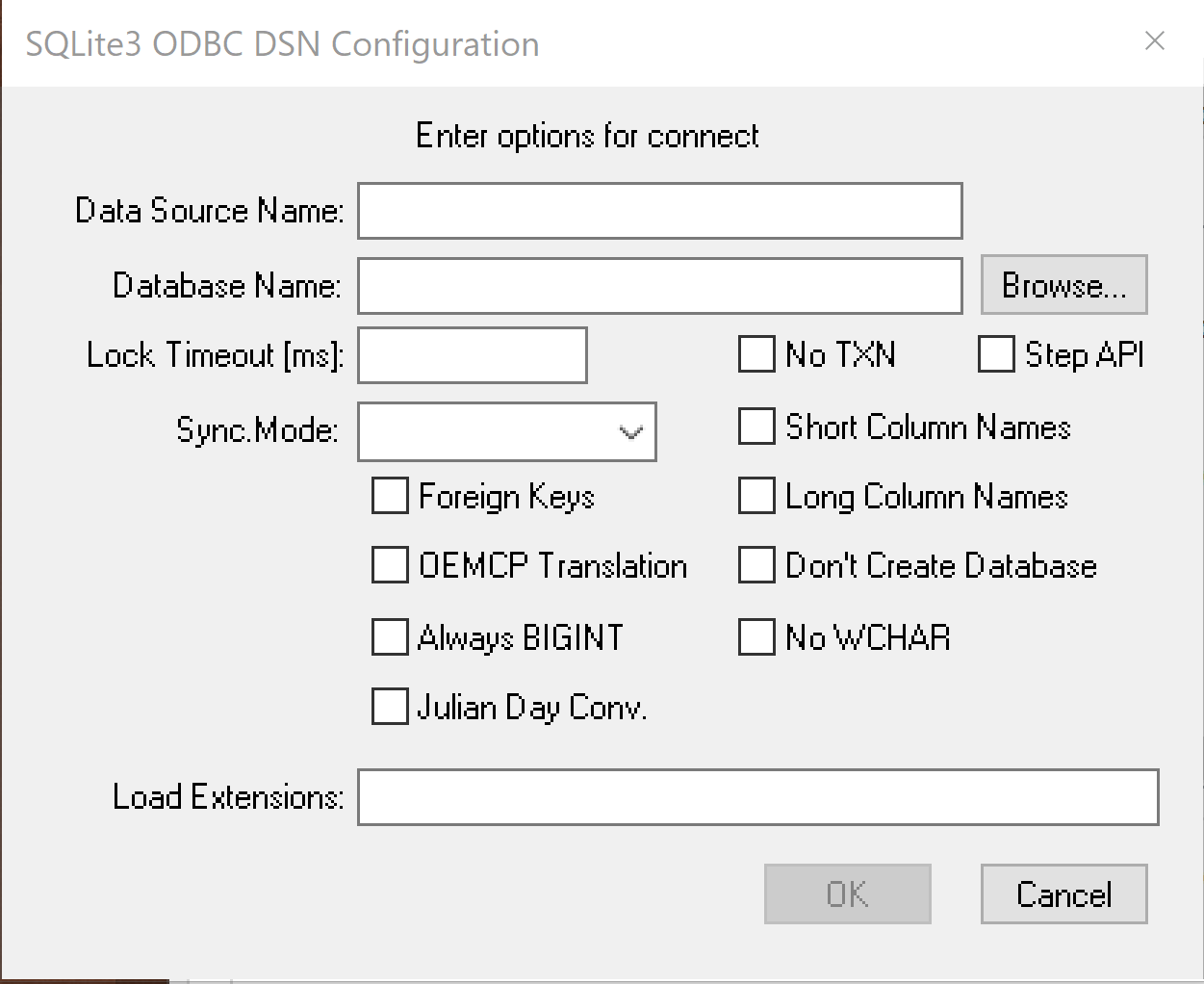Turn on OEMCP Translation
The width and height of the screenshot is (1204, 984).
390,566
